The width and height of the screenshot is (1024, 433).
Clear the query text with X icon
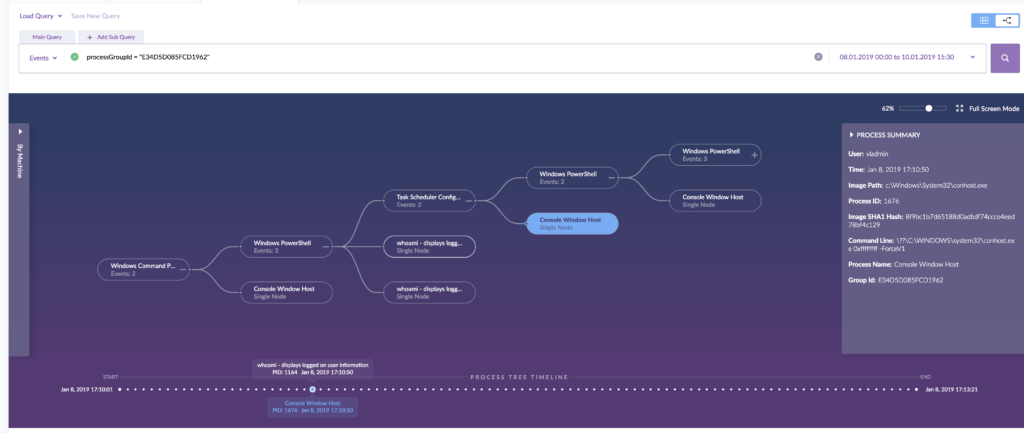pyautogui.click(x=818, y=57)
